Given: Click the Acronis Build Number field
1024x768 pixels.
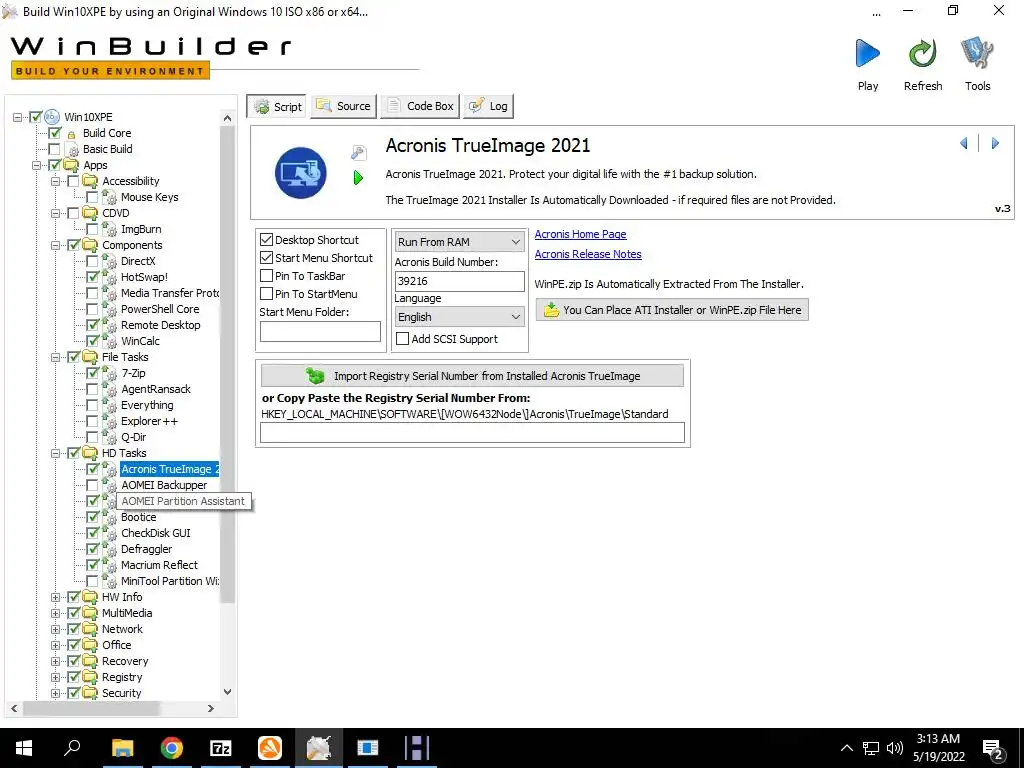Looking at the screenshot, I should coord(459,281).
